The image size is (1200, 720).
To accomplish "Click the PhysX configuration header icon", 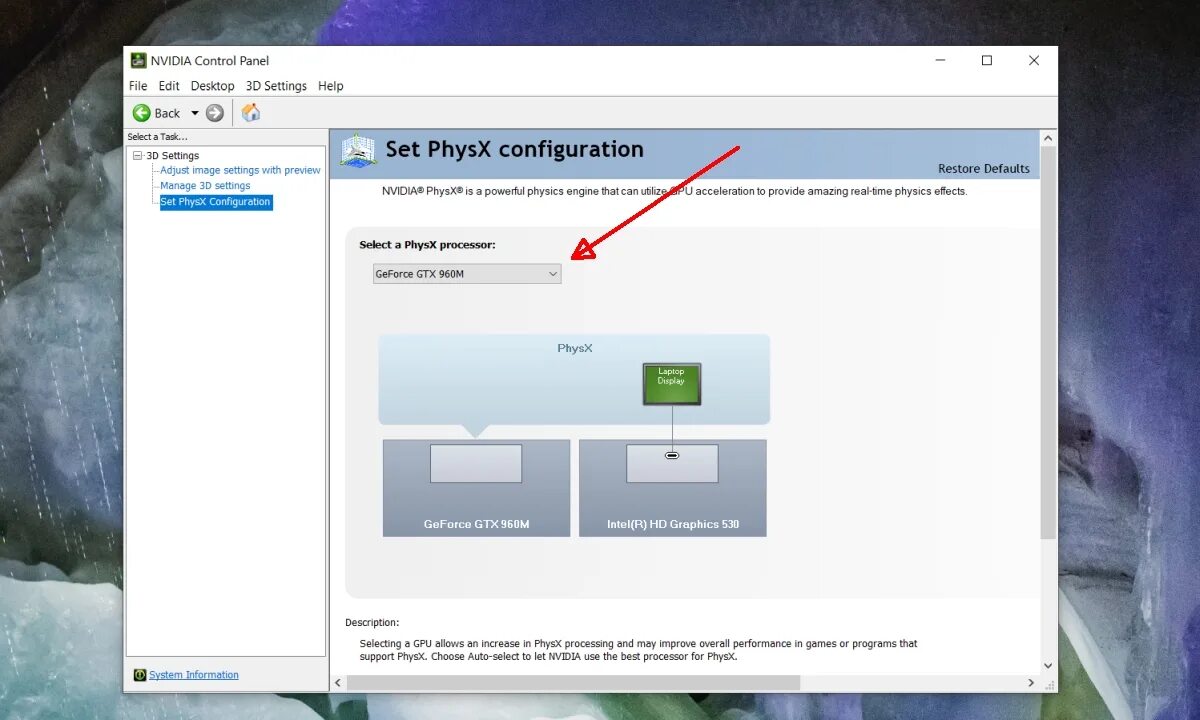I will [x=358, y=150].
